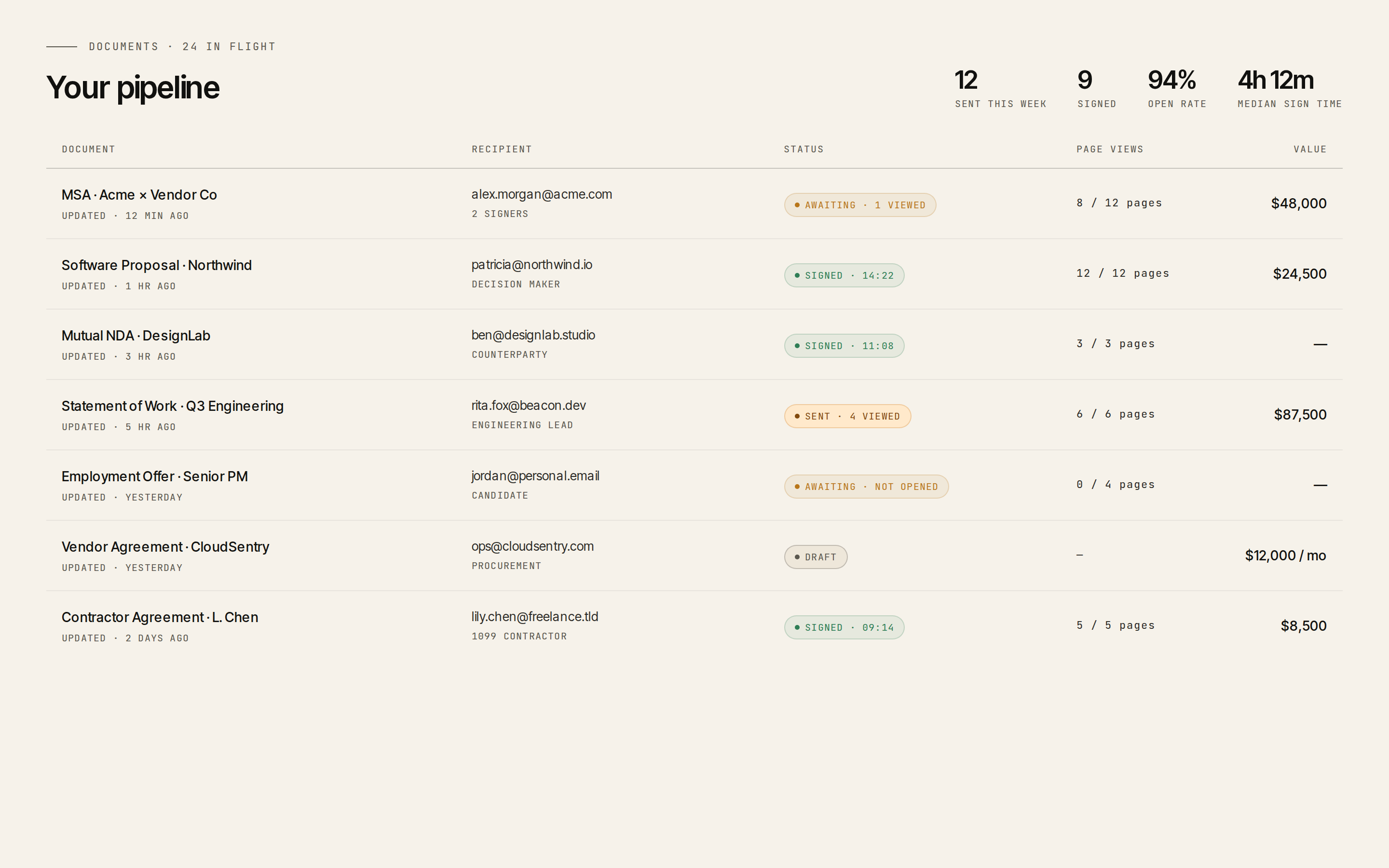Click the $48,000 value cell
This screenshot has width=1389, height=868.
click(x=1298, y=204)
